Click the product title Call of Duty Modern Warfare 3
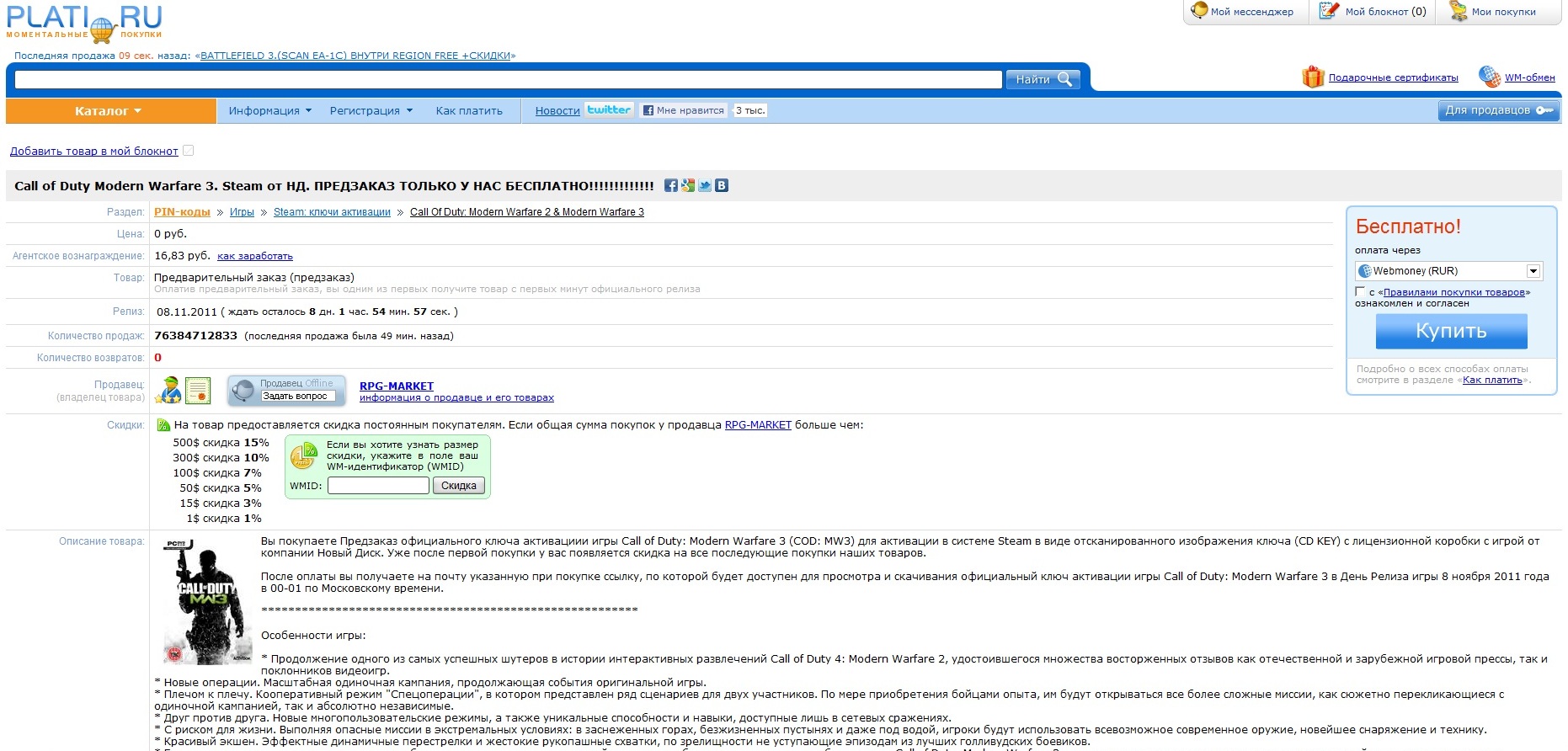The width and height of the screenshot is (1568, 751). coord(334,186)
